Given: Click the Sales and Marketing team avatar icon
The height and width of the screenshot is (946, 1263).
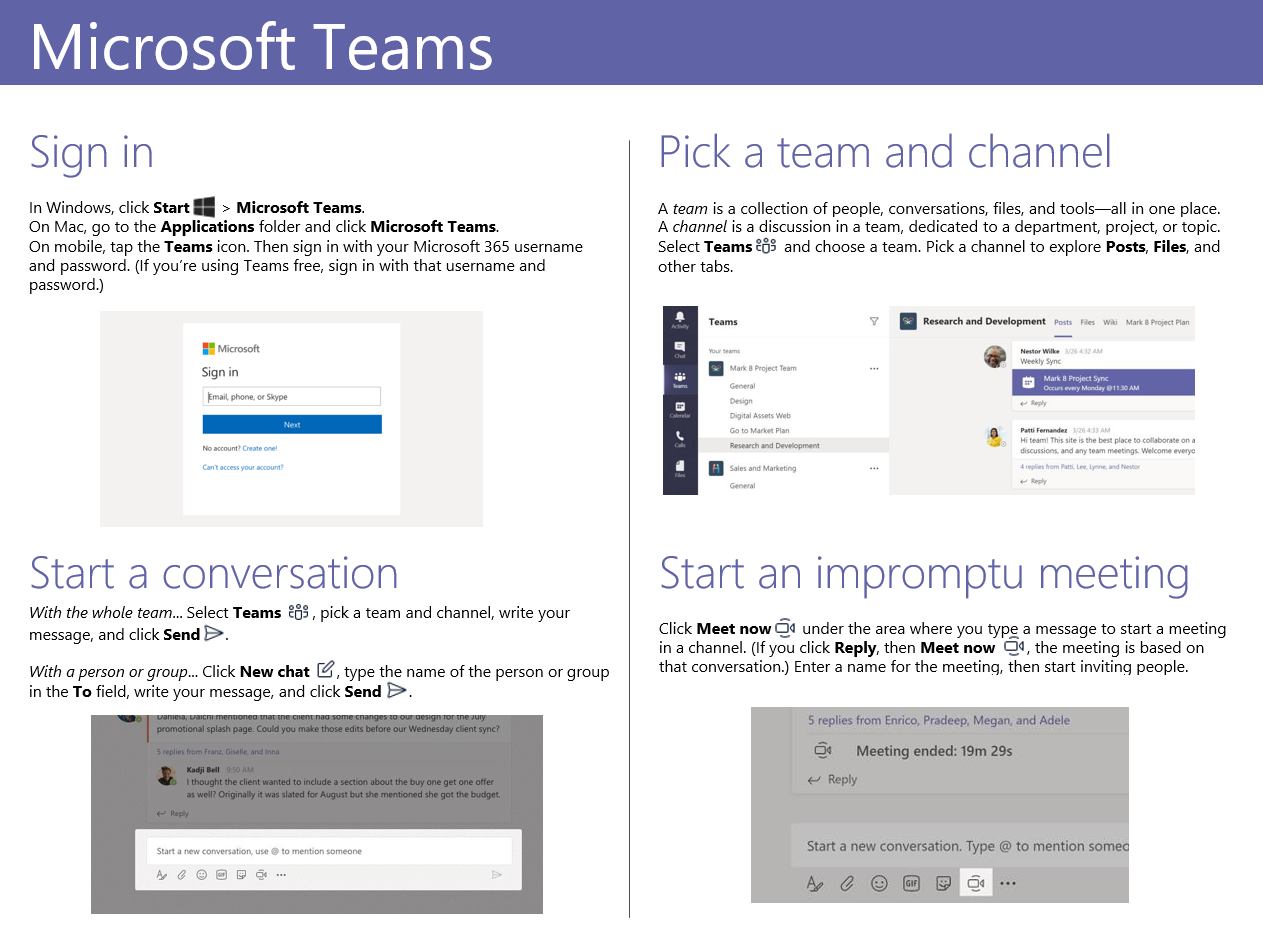Looking at the screenshot, I should click(716, 468).
